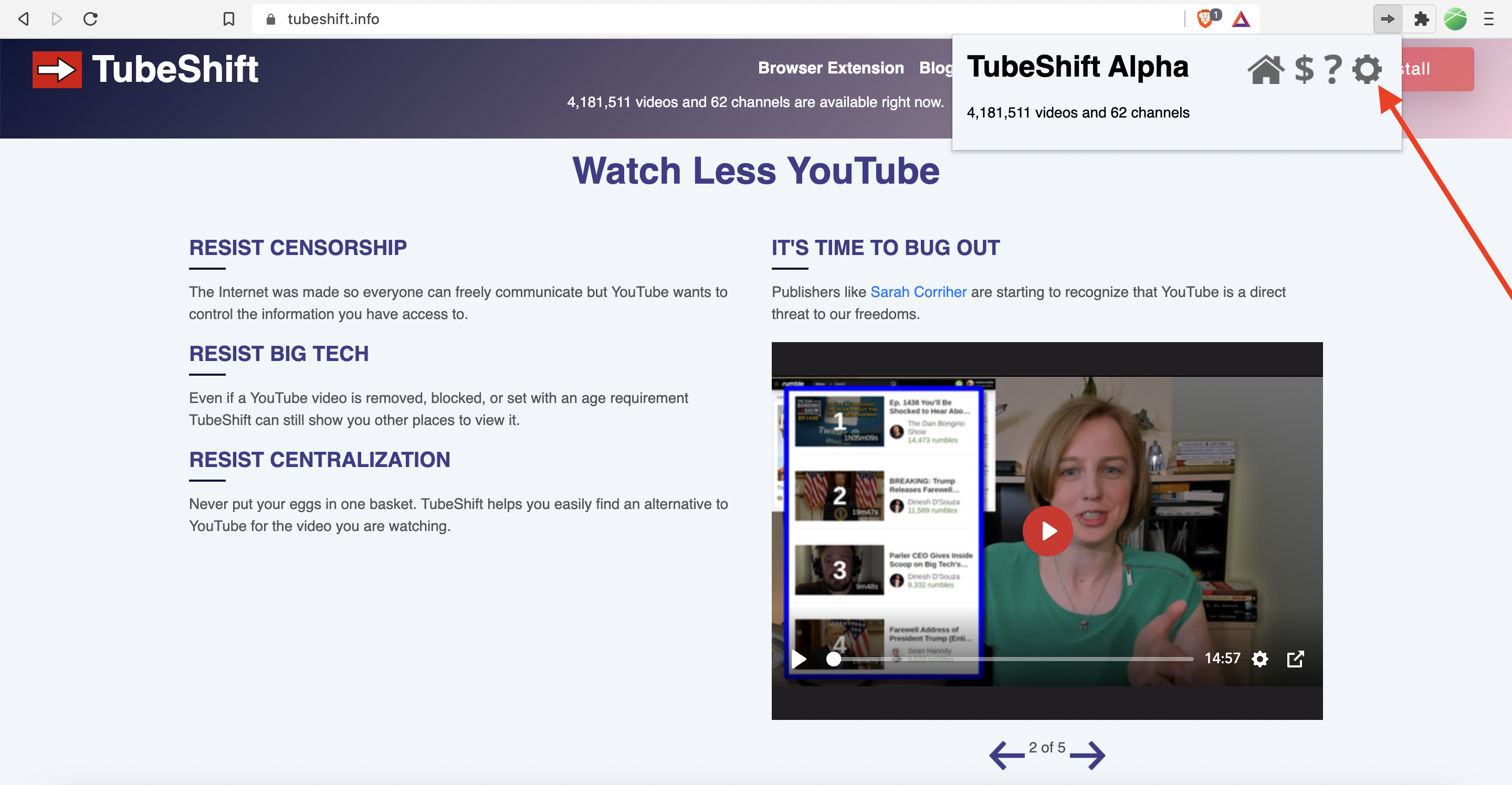Open the Brave Shields lion icon
Screen dimensions: 1512x785
click(1204, 19)
